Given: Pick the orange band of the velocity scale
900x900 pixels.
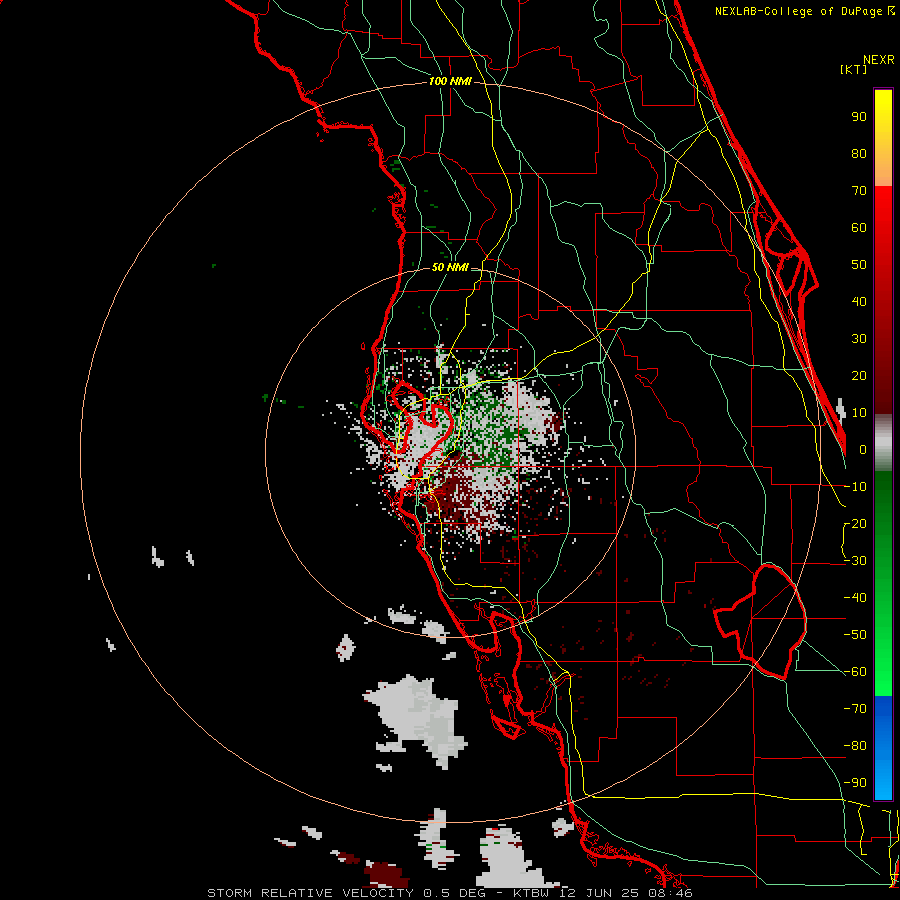Looking at the screenshot, I should pos(883,169).
